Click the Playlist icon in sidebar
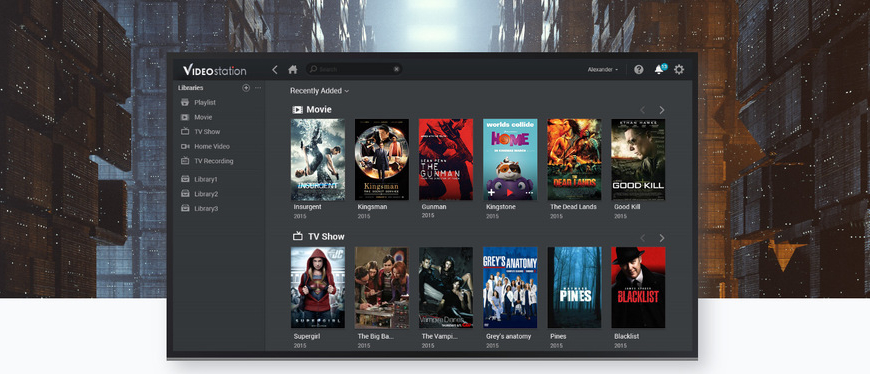Screen dimensions: 870x374 [x=185, y=103]
